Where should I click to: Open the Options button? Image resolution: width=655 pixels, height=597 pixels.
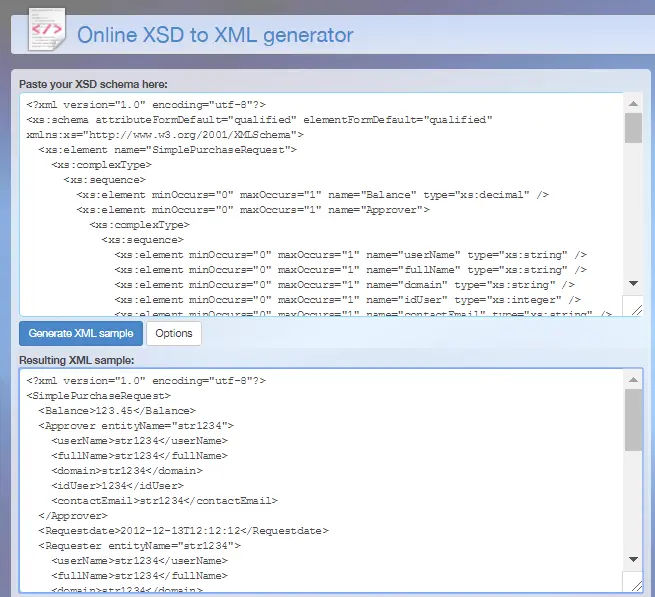[x=174, y=333]
